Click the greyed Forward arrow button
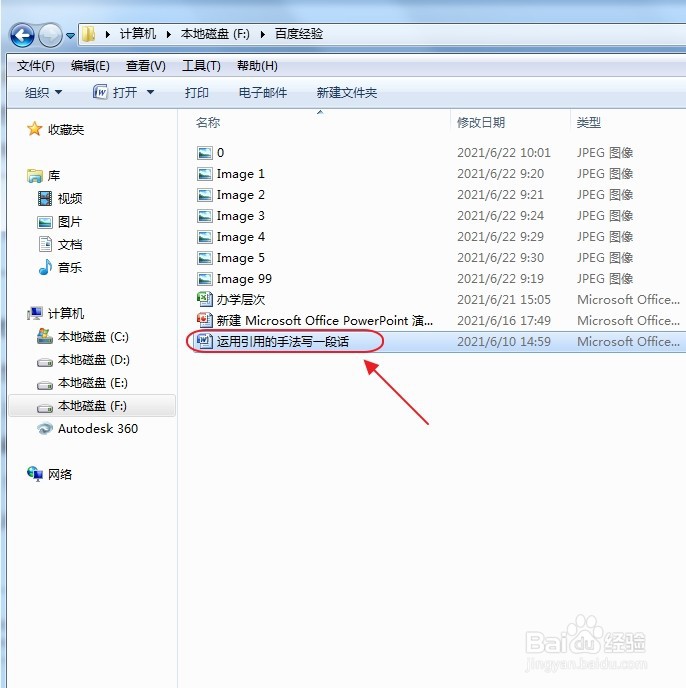Image resolution: width=686 pixels, height=688 pixels. pyautogui.click(x=50, y=35)
